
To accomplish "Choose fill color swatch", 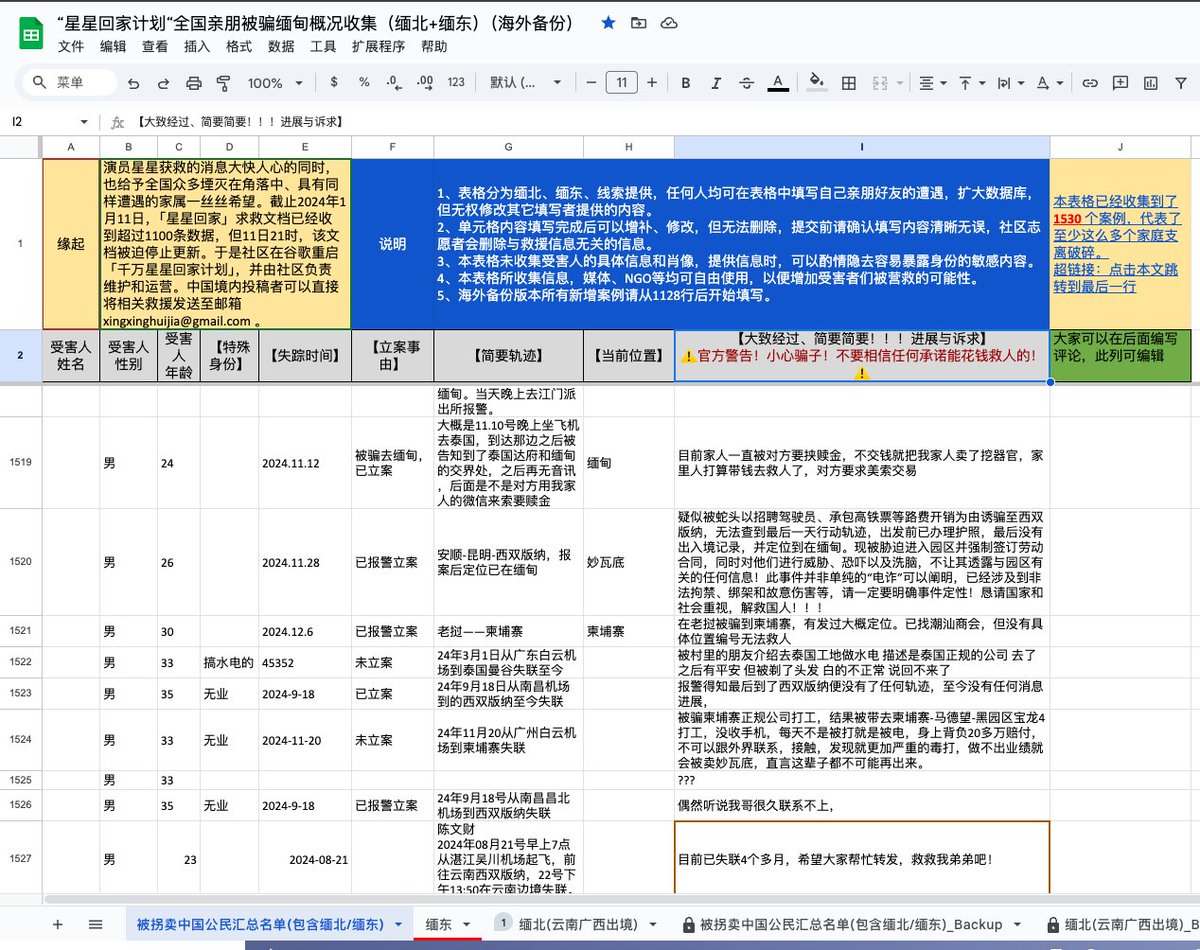I will coord(817,83).
